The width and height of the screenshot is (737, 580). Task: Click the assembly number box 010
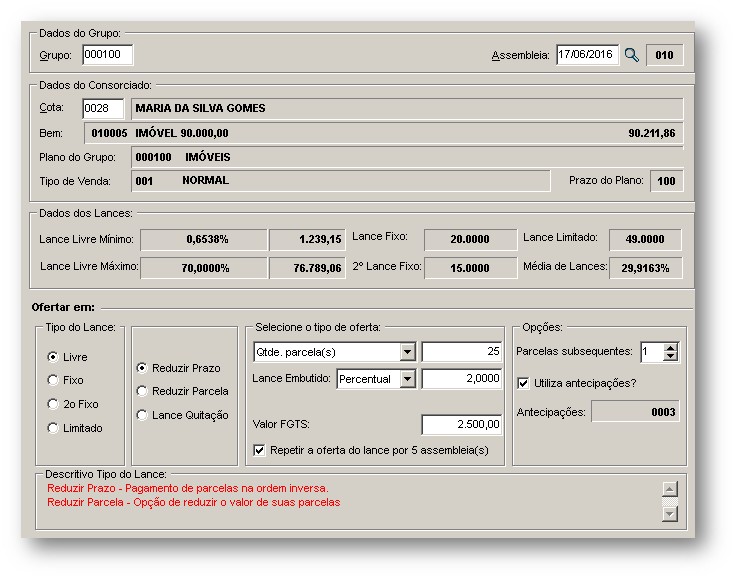(x=665, y=55)
